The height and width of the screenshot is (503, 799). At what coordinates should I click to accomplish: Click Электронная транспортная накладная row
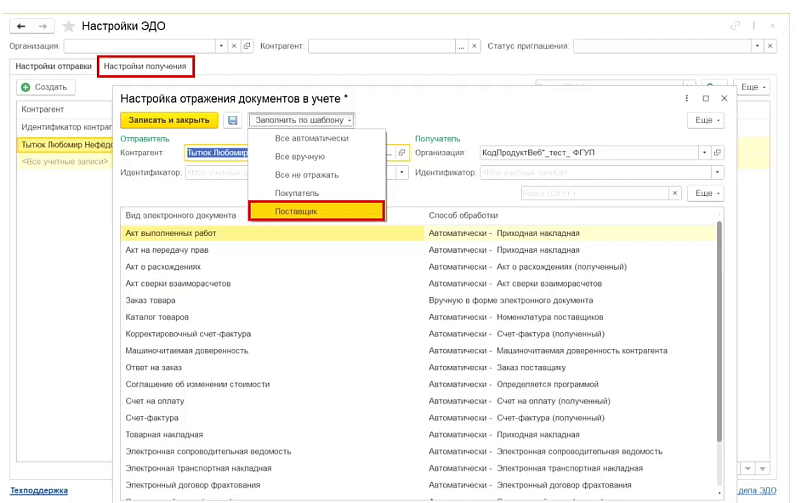pyautogui.click(x=419, y=468)
